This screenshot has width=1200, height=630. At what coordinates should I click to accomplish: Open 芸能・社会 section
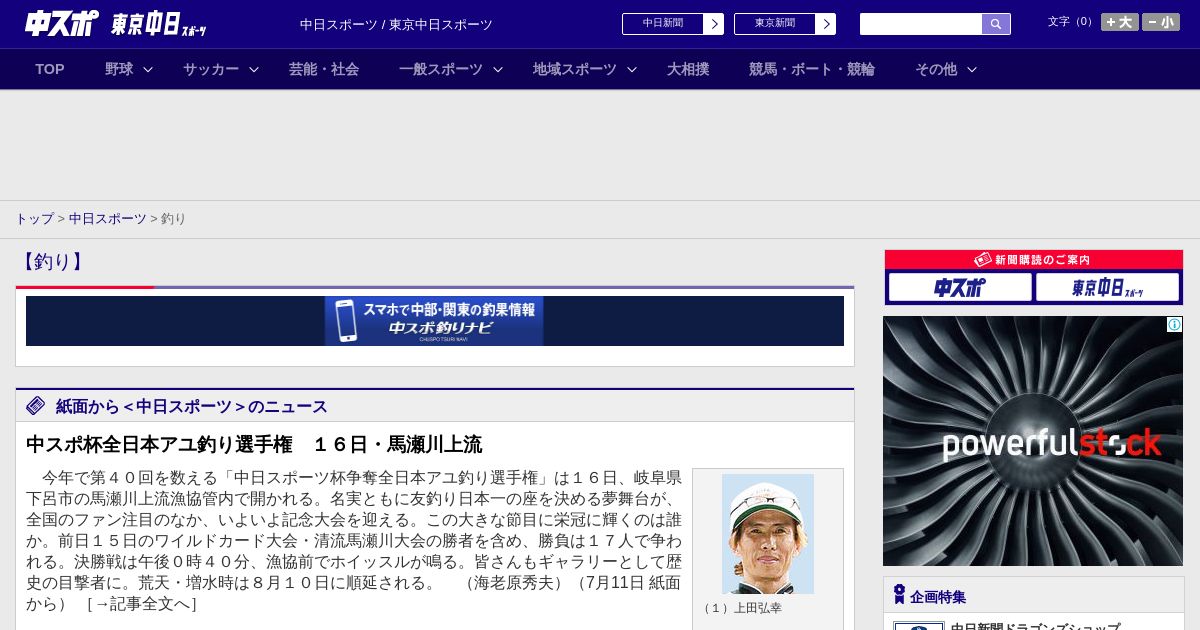(x=324, y=69)
